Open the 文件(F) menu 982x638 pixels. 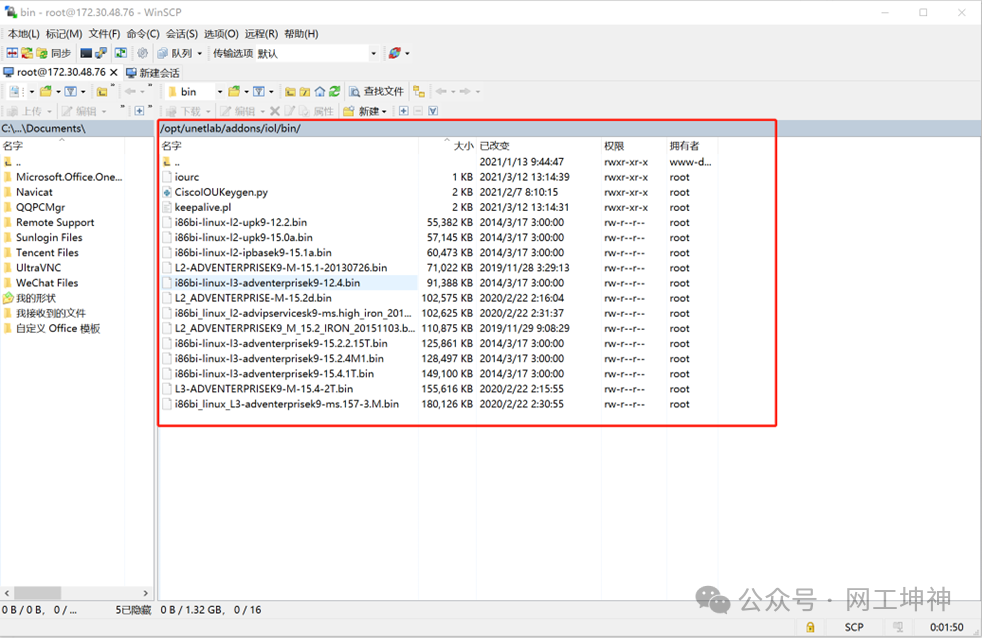(x=104, y=34)
